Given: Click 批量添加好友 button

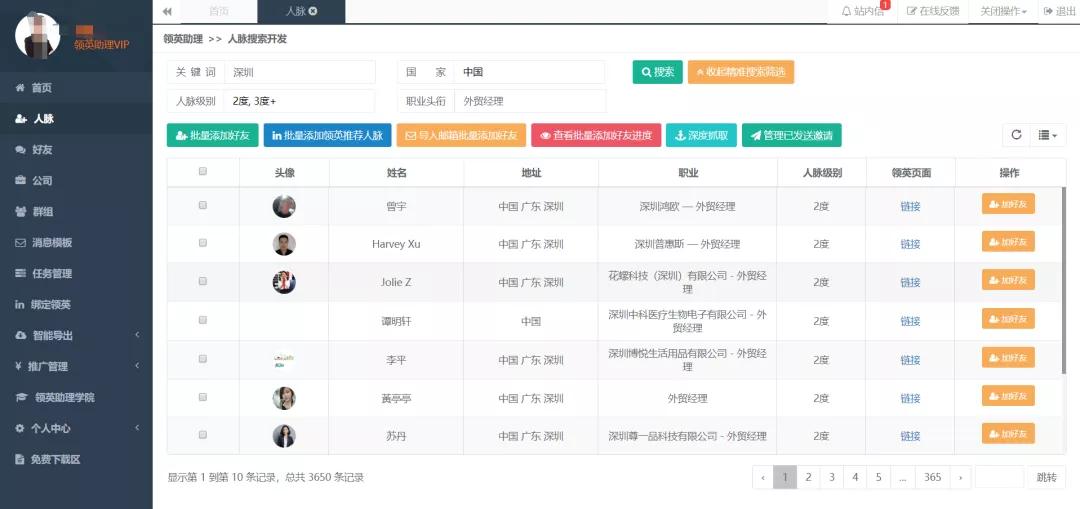Looking at the screenshot, I should 213,136.
